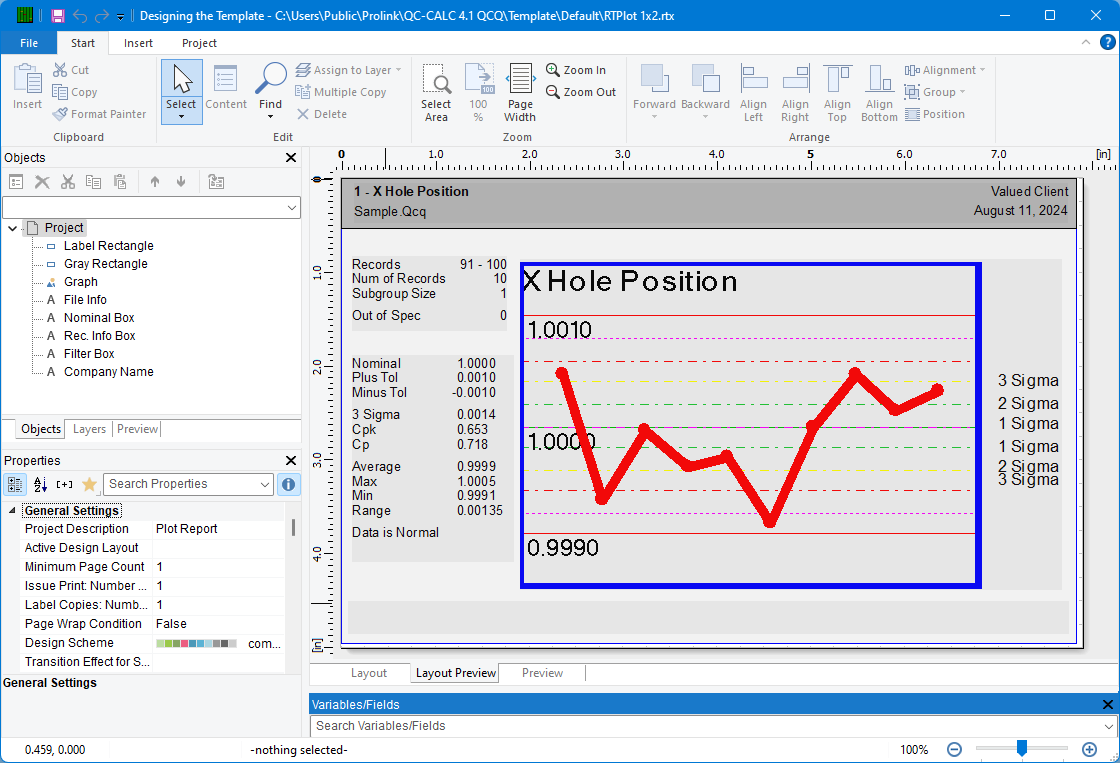1120x763 pixels.
Task: Toggle the Select tool in Edit group
Action: coord(181,88)
